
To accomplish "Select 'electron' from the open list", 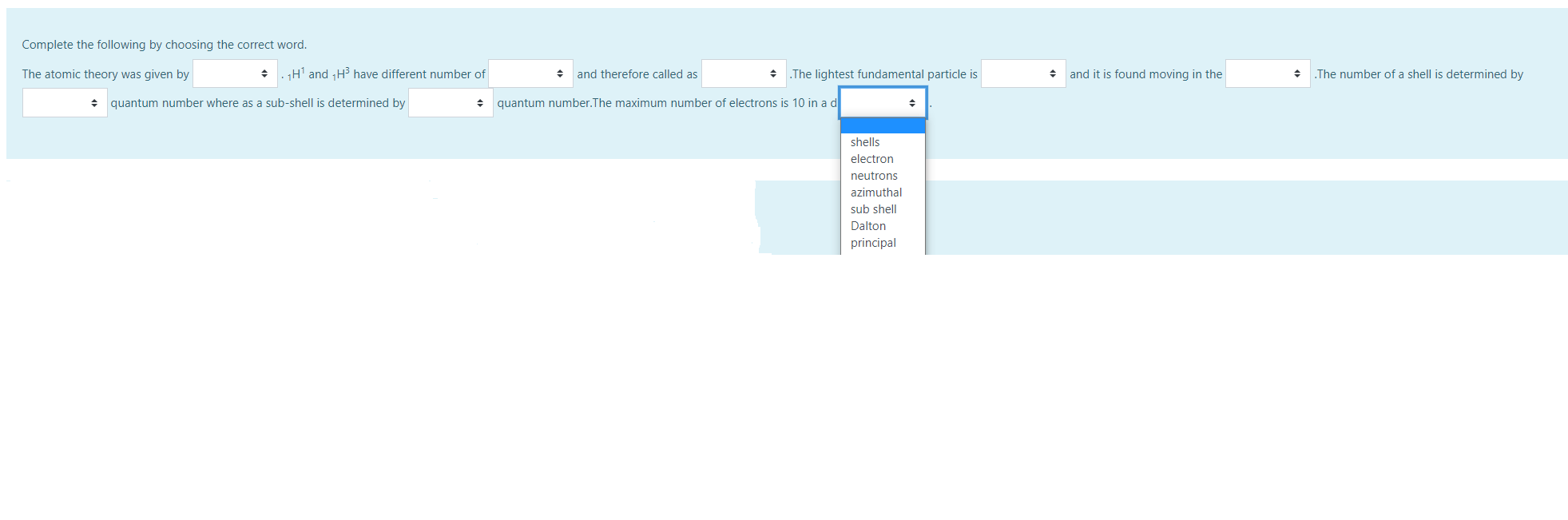I will (883, 159).
